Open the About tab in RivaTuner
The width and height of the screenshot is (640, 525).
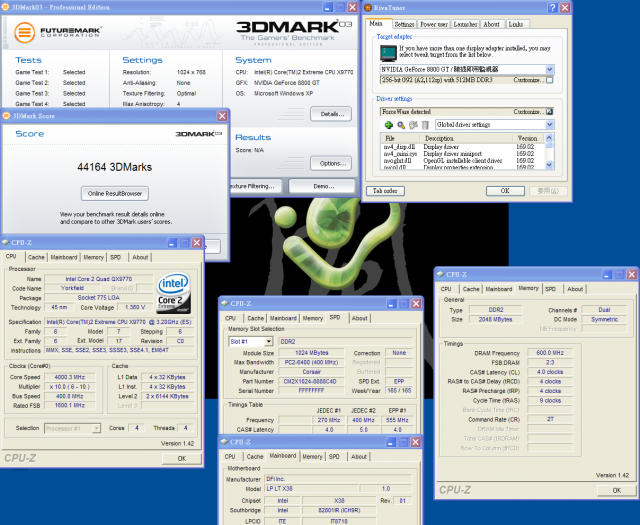[x=492, y=24]
